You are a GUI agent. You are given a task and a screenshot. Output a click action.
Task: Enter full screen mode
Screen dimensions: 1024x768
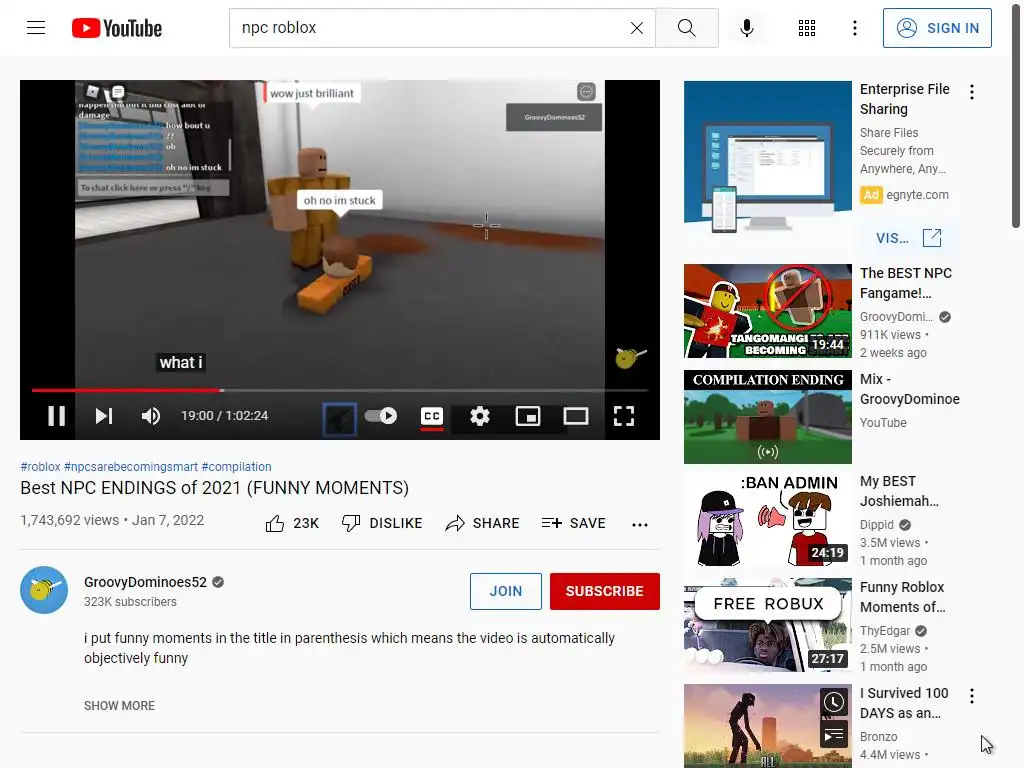[x=624, y=416]
